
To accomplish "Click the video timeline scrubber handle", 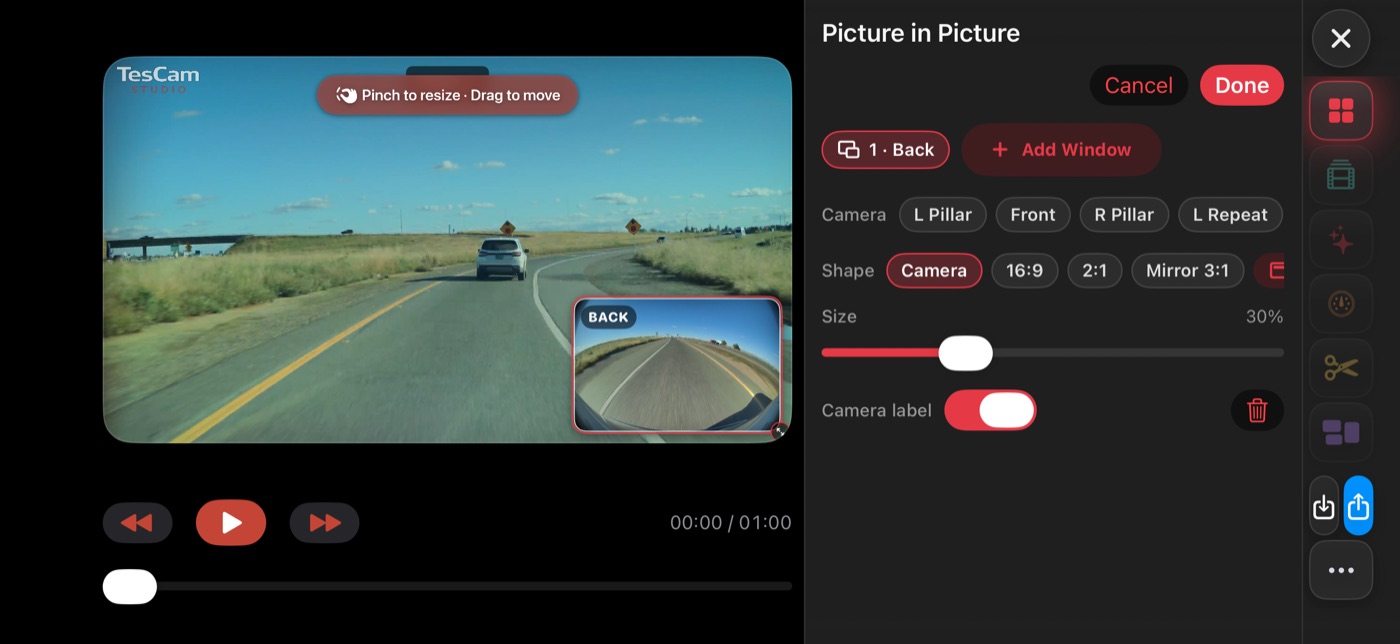I will click(130, 587).
